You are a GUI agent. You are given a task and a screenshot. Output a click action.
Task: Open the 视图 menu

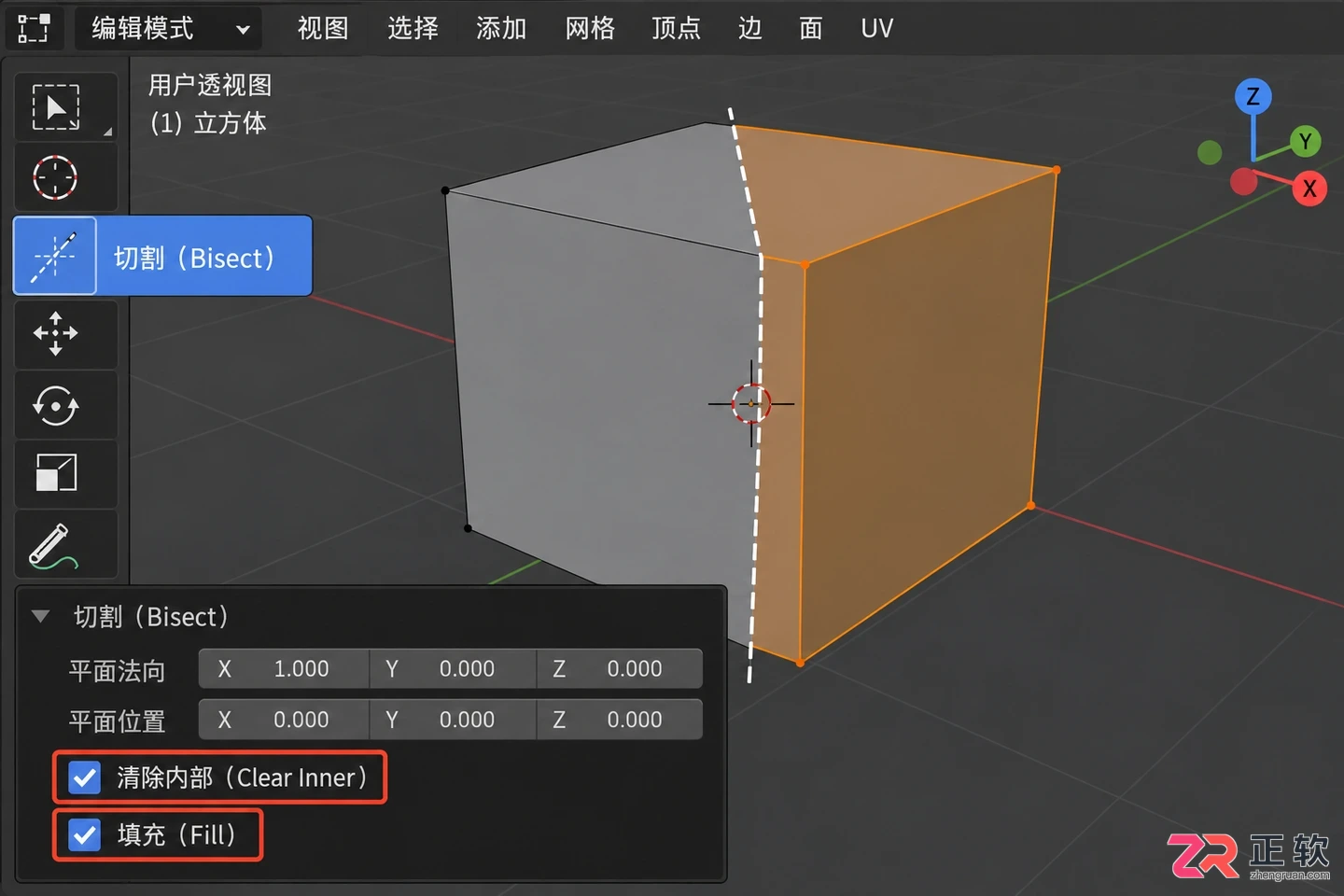[323, 28]
